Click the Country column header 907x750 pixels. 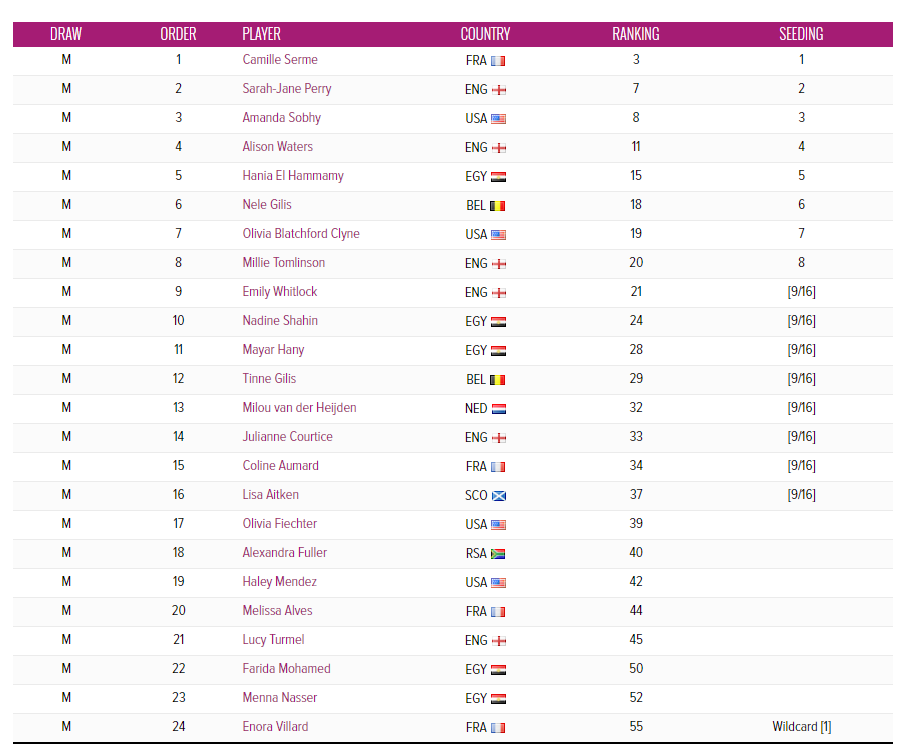coord(485,34)
